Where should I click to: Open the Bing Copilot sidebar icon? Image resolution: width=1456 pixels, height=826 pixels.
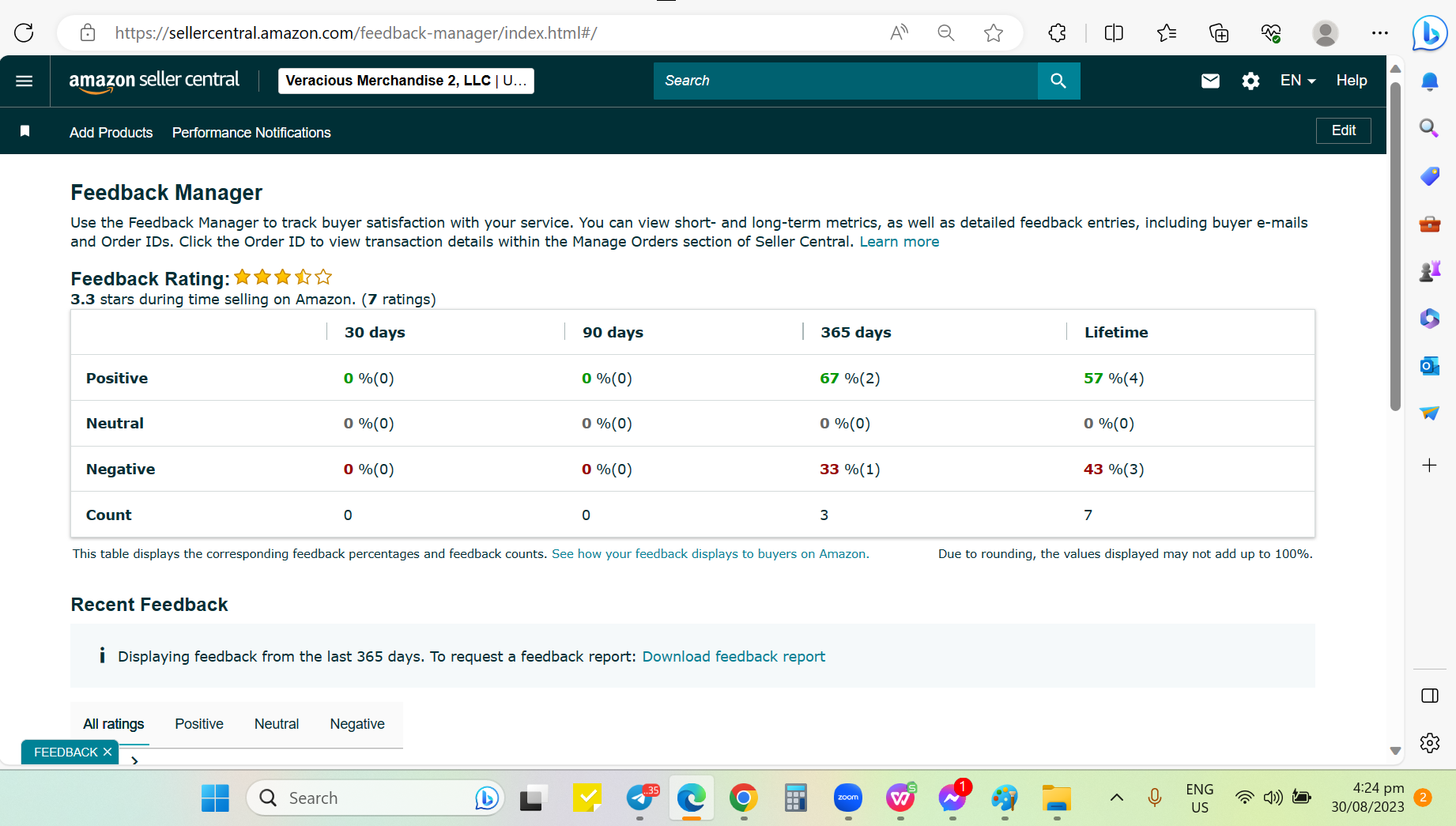coord(1429,33)
